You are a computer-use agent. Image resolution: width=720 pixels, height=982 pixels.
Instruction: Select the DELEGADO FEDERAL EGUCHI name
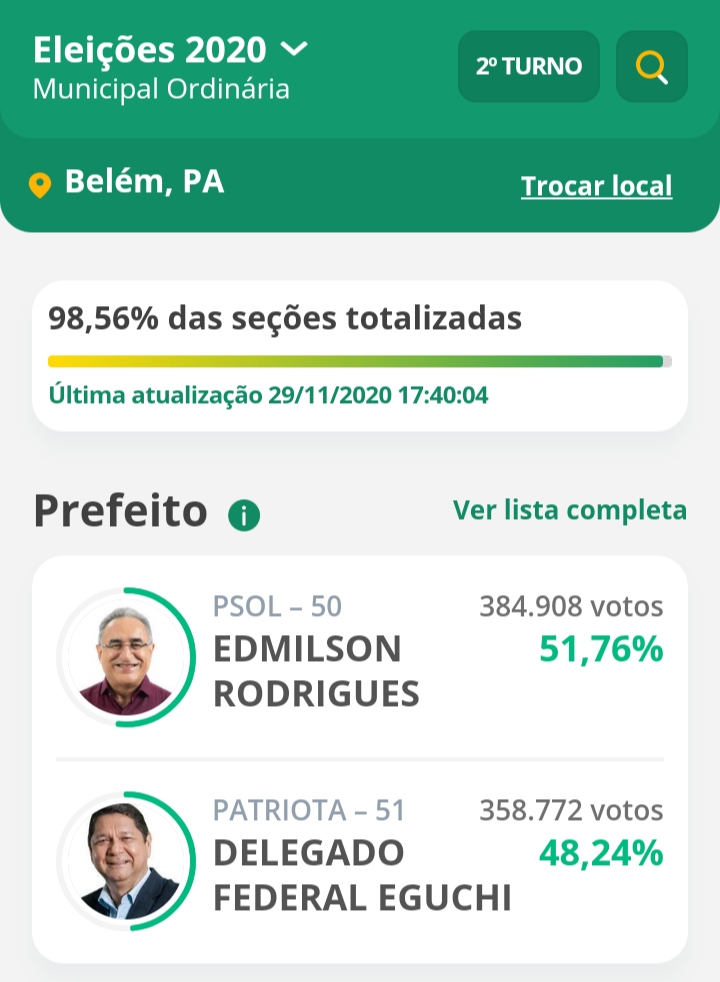point(362,875)
